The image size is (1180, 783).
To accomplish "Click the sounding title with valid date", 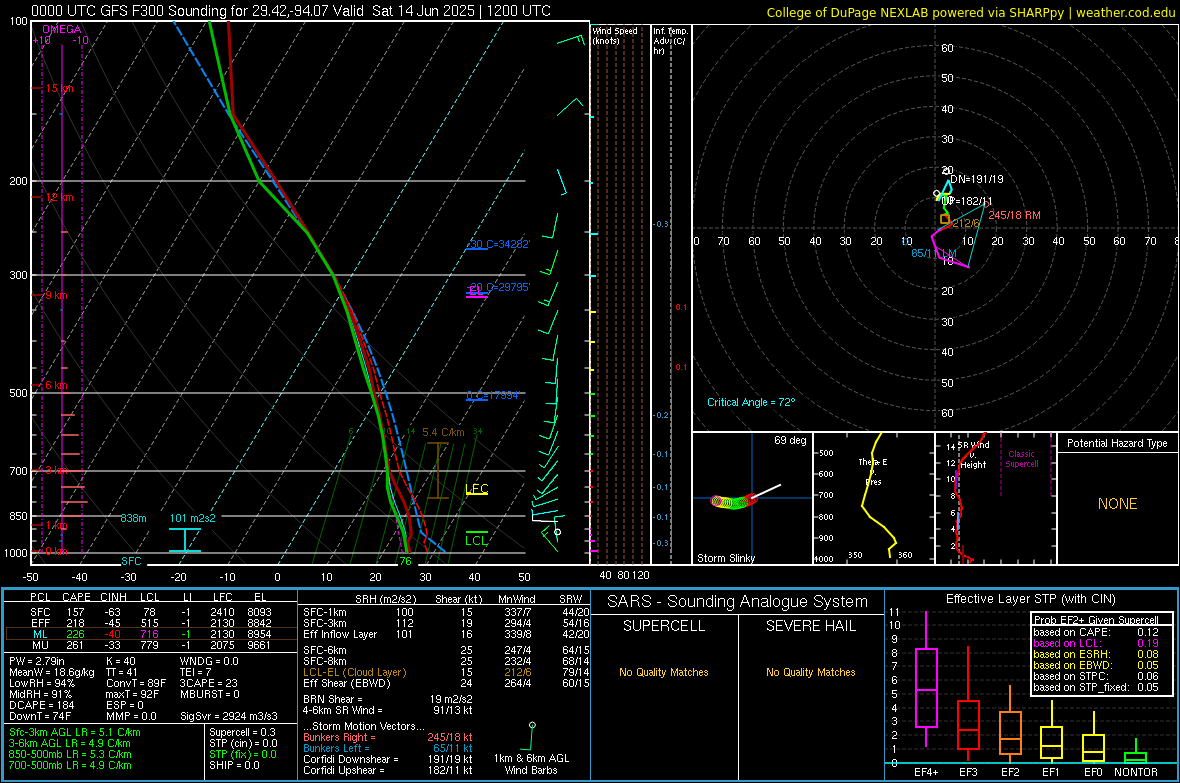I will click(x=290, y=11).
